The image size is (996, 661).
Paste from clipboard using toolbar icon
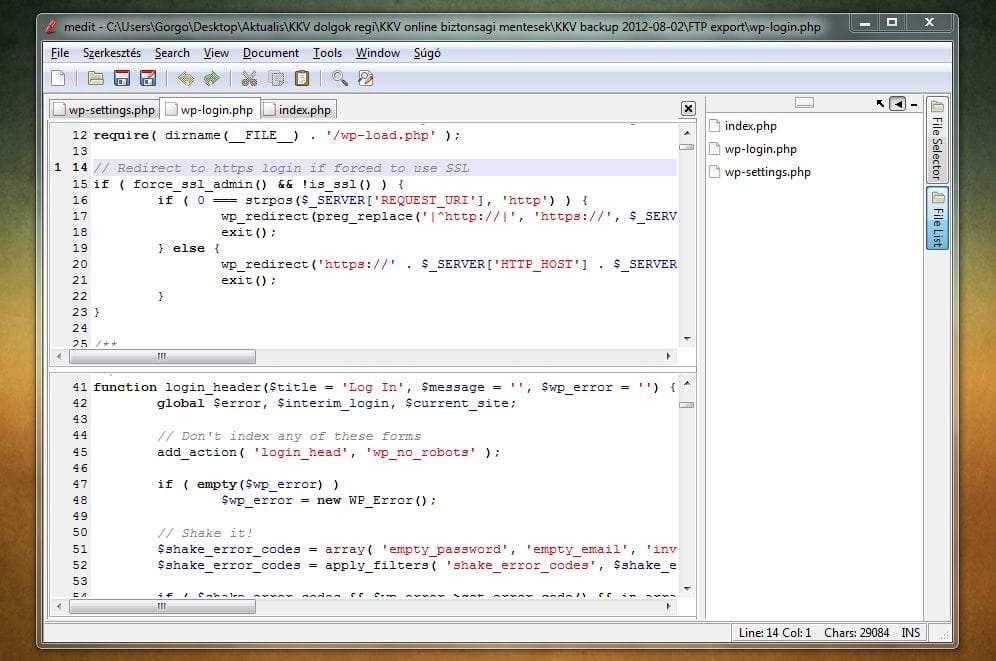(302, 78)
